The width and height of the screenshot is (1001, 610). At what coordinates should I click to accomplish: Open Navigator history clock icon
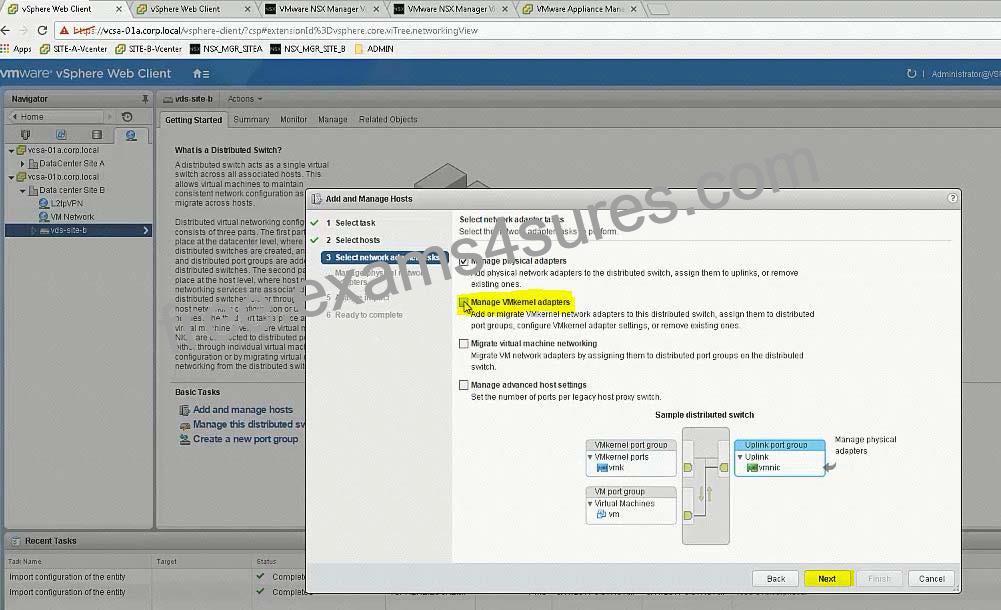coord(127,117)
